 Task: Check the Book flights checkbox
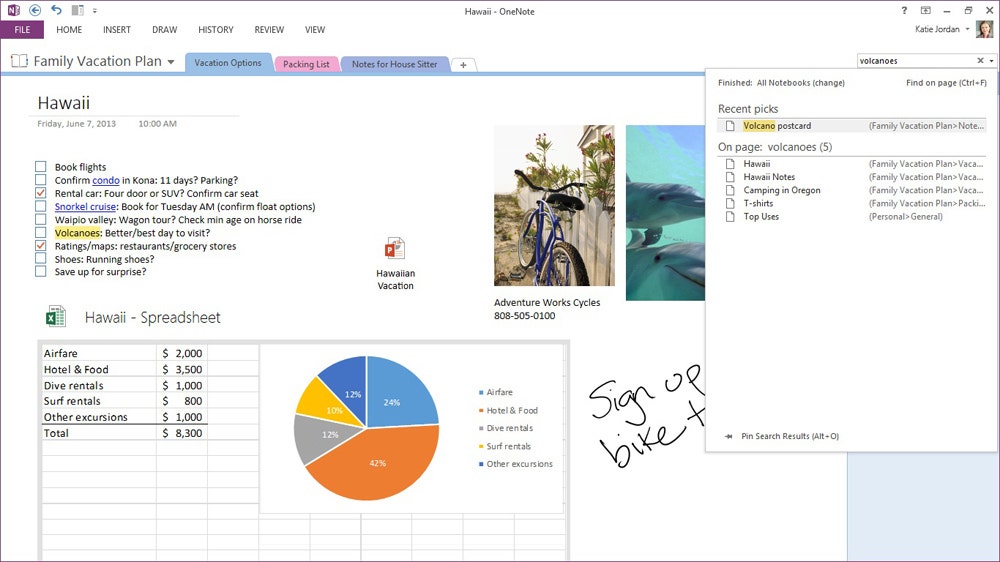click(41, 167)
